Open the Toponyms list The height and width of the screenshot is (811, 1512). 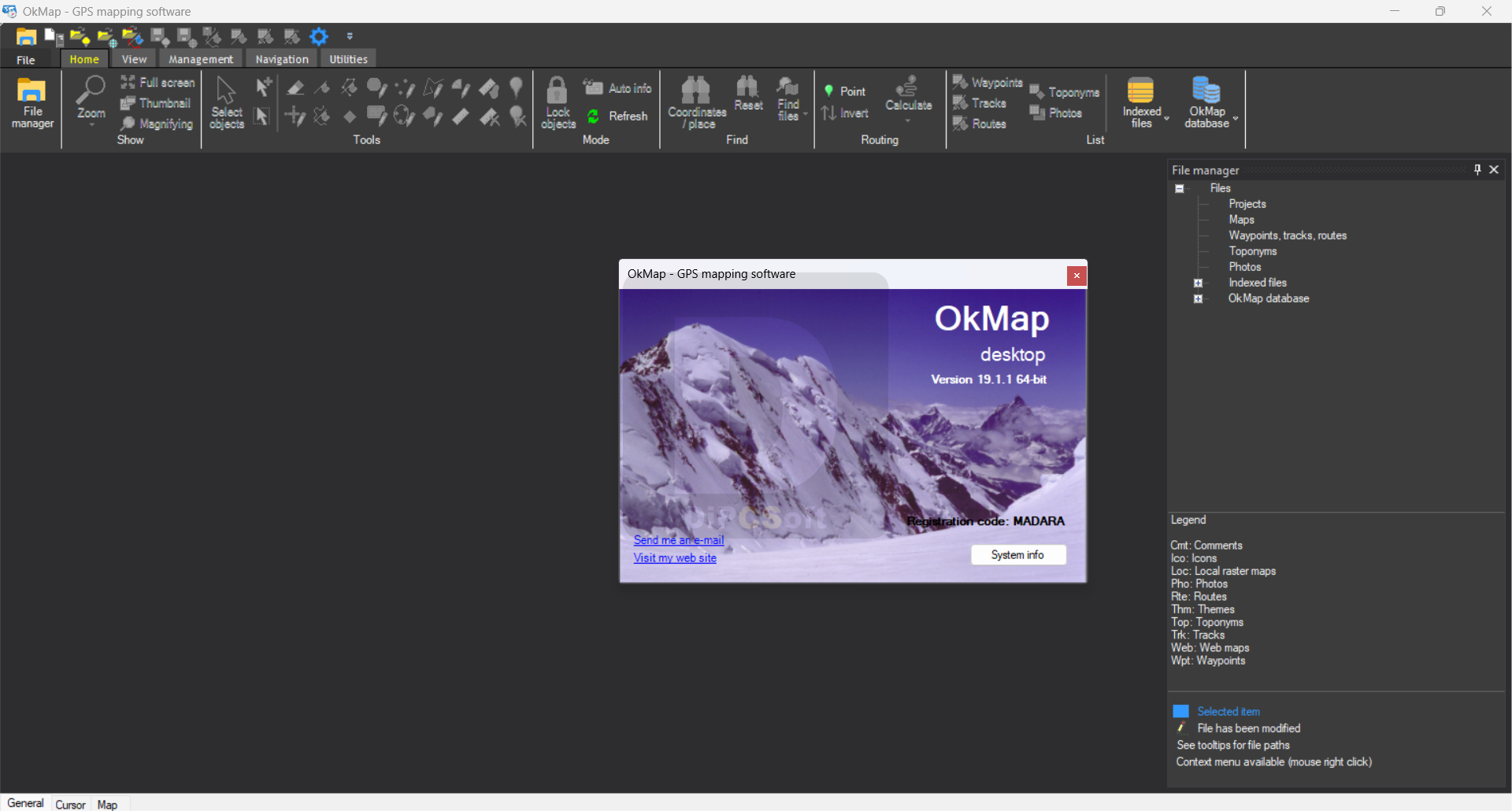click(1064, 92)
